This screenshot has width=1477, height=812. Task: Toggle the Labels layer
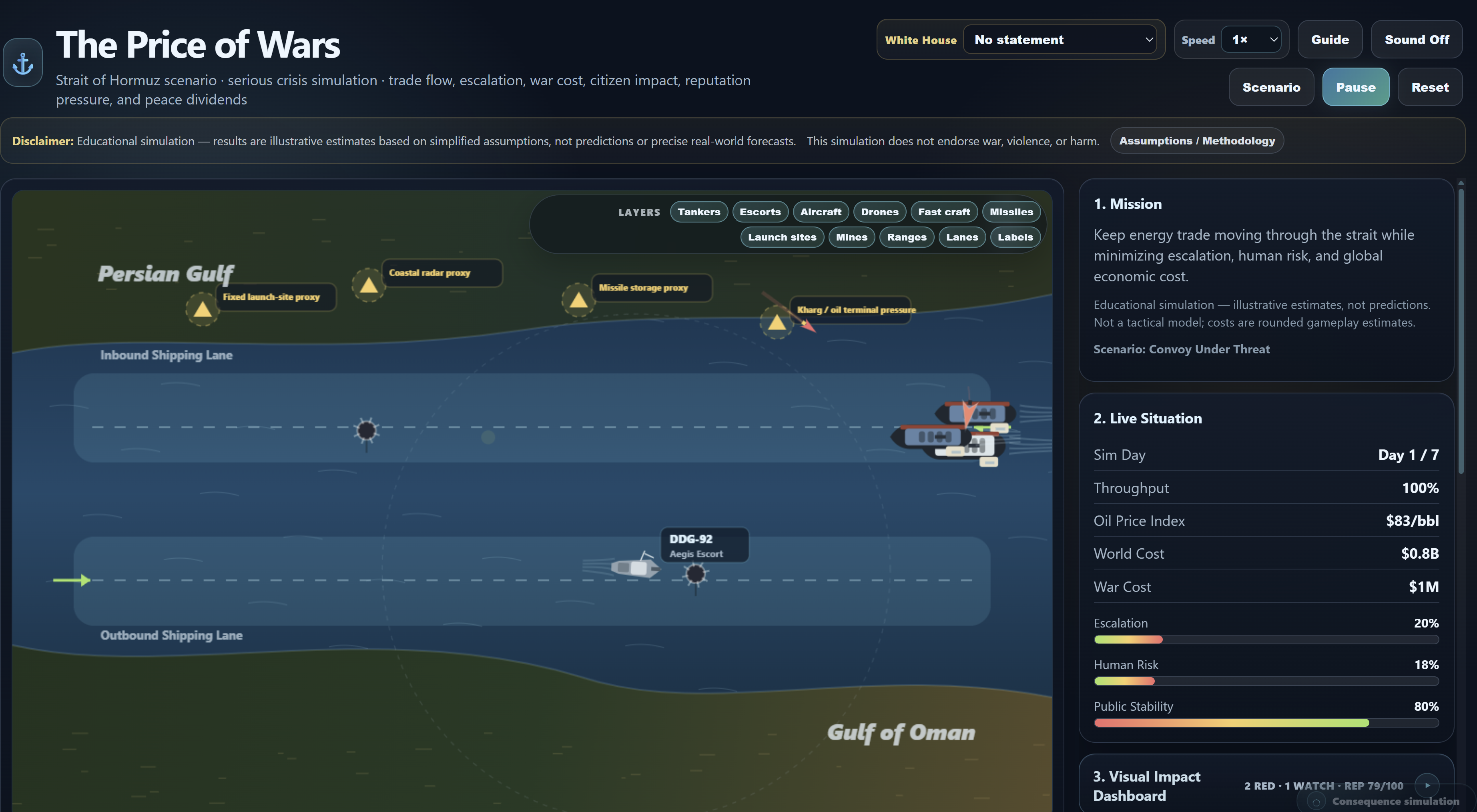[1015, 237]
